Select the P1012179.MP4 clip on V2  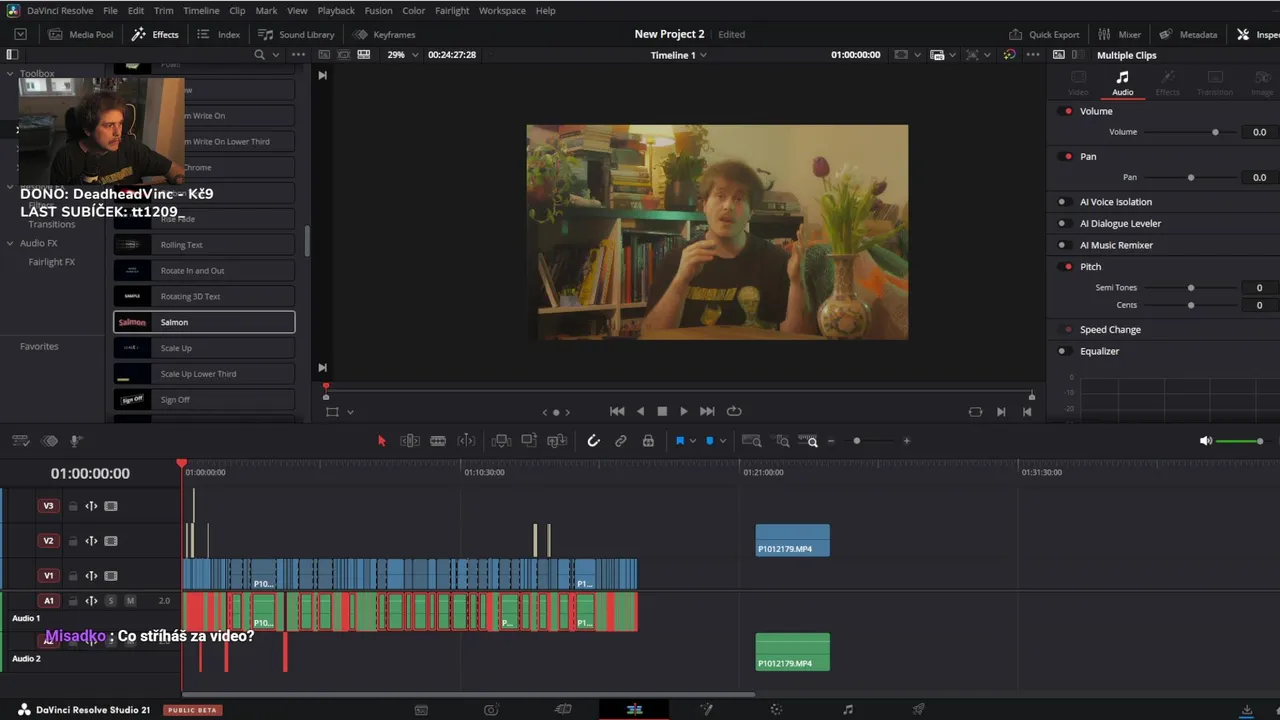(792, 540)
